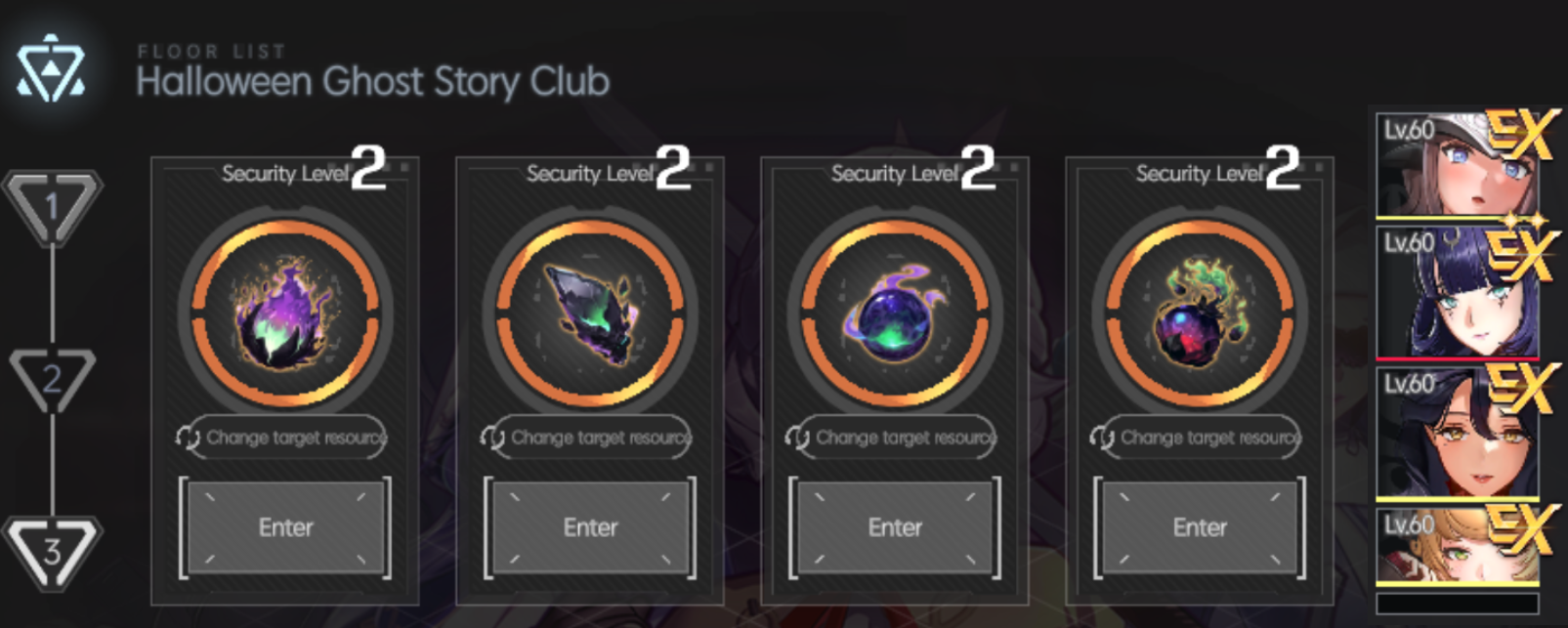
Task: Click Enter on the fourth stage card
Action: pyautogui.click(x=1200, y=527)
